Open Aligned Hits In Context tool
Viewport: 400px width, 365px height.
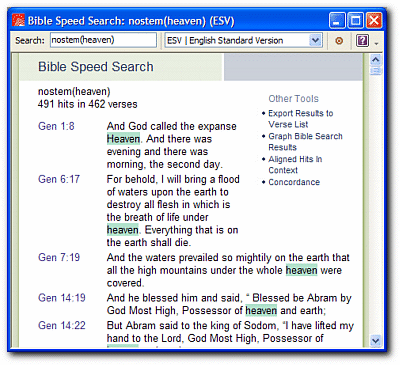point(295,165)
